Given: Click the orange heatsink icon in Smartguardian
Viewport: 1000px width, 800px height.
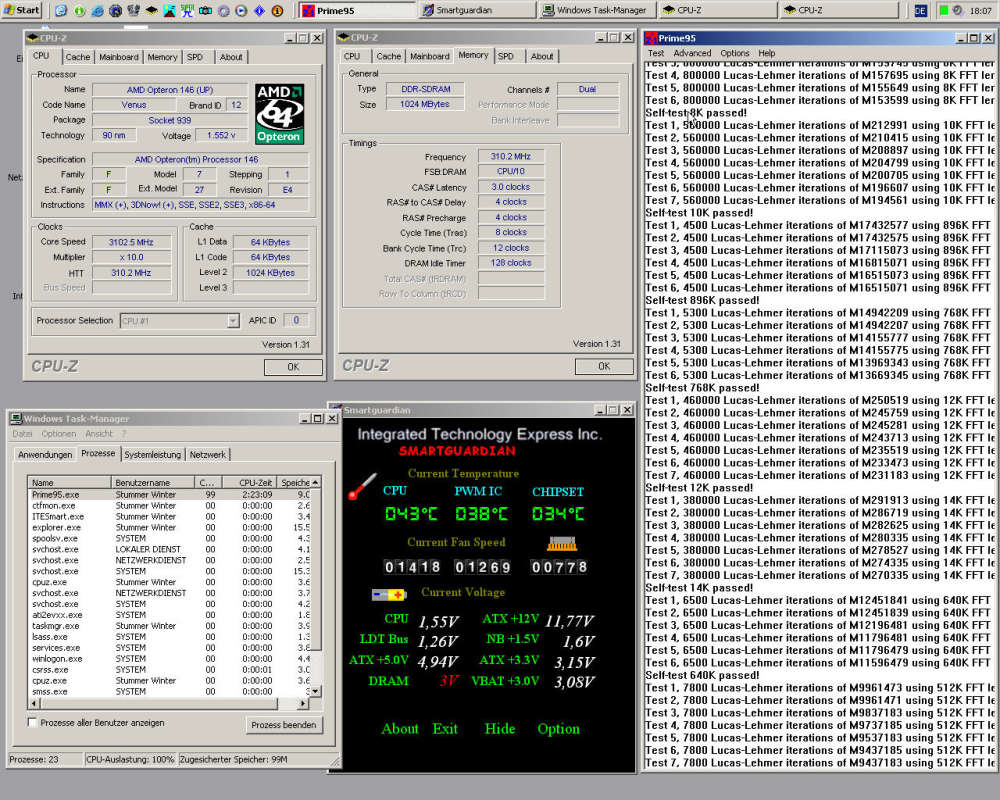Looking at the screenshot, I should tap(562, 544).
